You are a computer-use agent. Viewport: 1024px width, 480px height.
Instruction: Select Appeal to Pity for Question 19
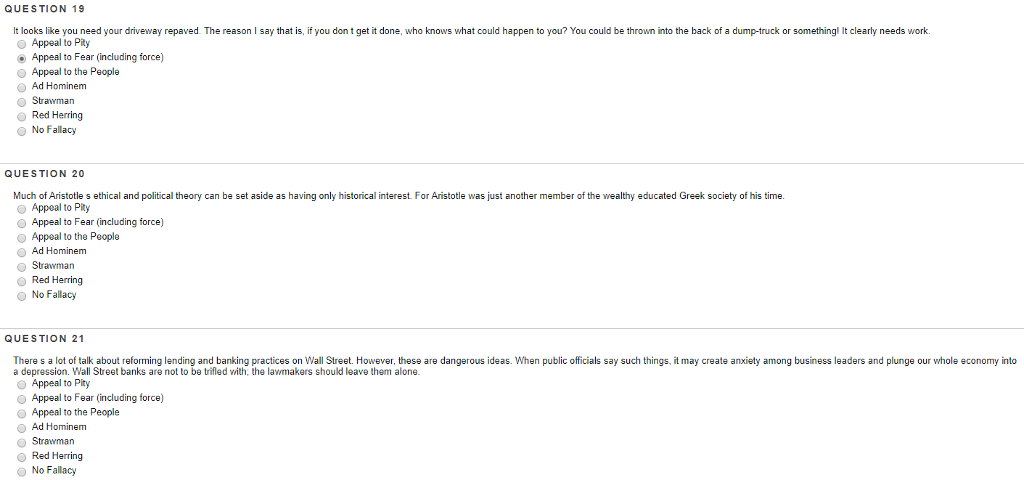pos(22,43)
